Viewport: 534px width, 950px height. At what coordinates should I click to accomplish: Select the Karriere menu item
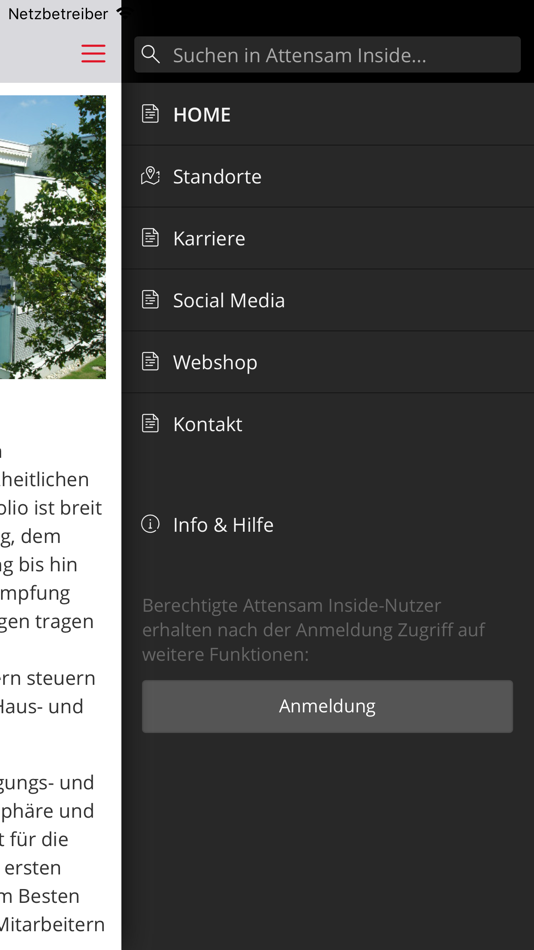[x=328, y=238]
